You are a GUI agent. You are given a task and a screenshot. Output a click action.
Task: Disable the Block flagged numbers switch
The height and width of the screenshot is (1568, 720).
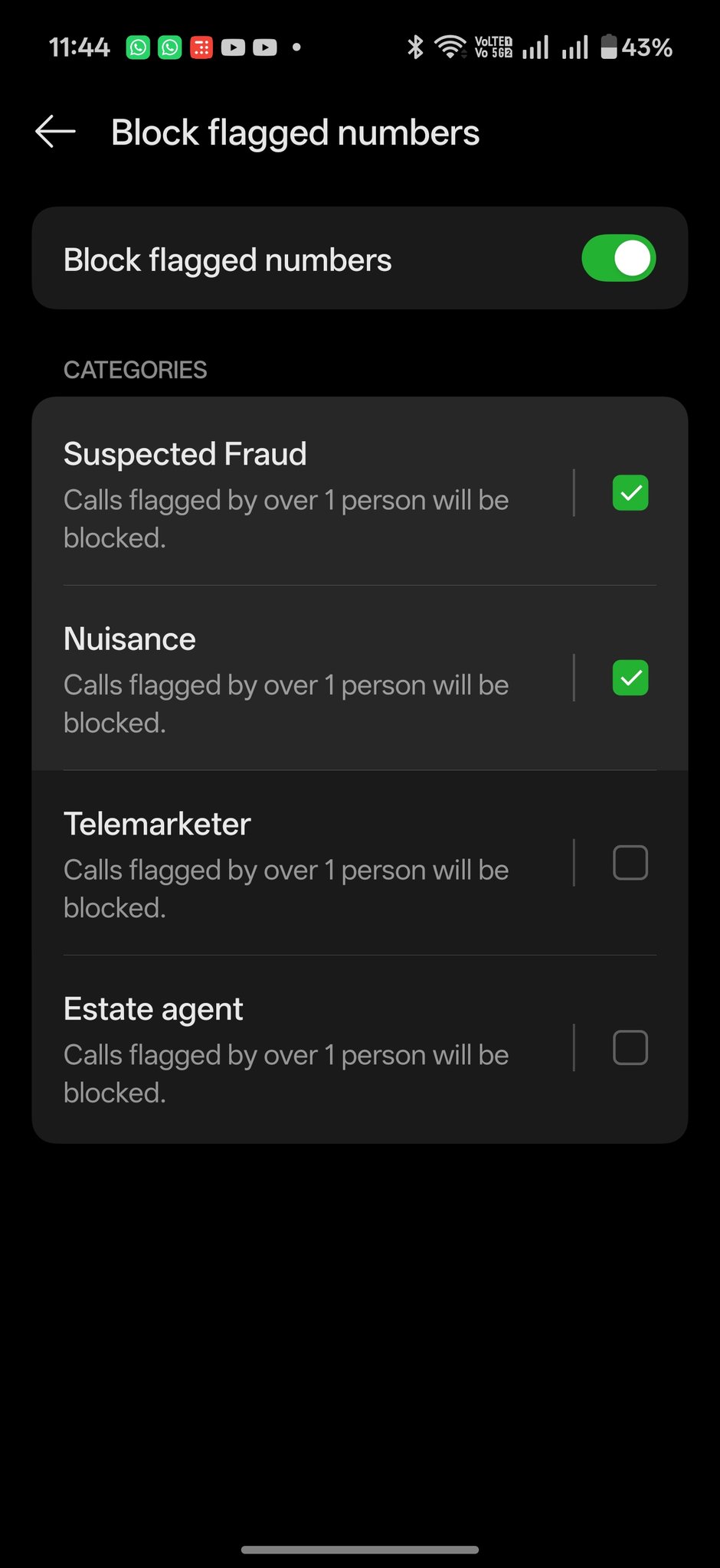[618, 258]
